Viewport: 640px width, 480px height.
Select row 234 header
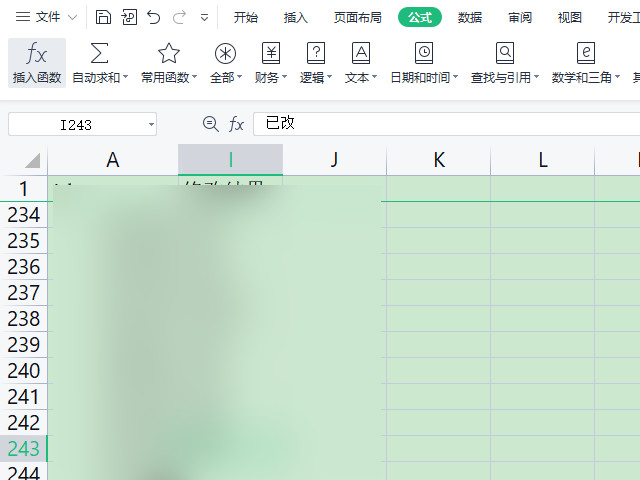(x=24, y=215)
